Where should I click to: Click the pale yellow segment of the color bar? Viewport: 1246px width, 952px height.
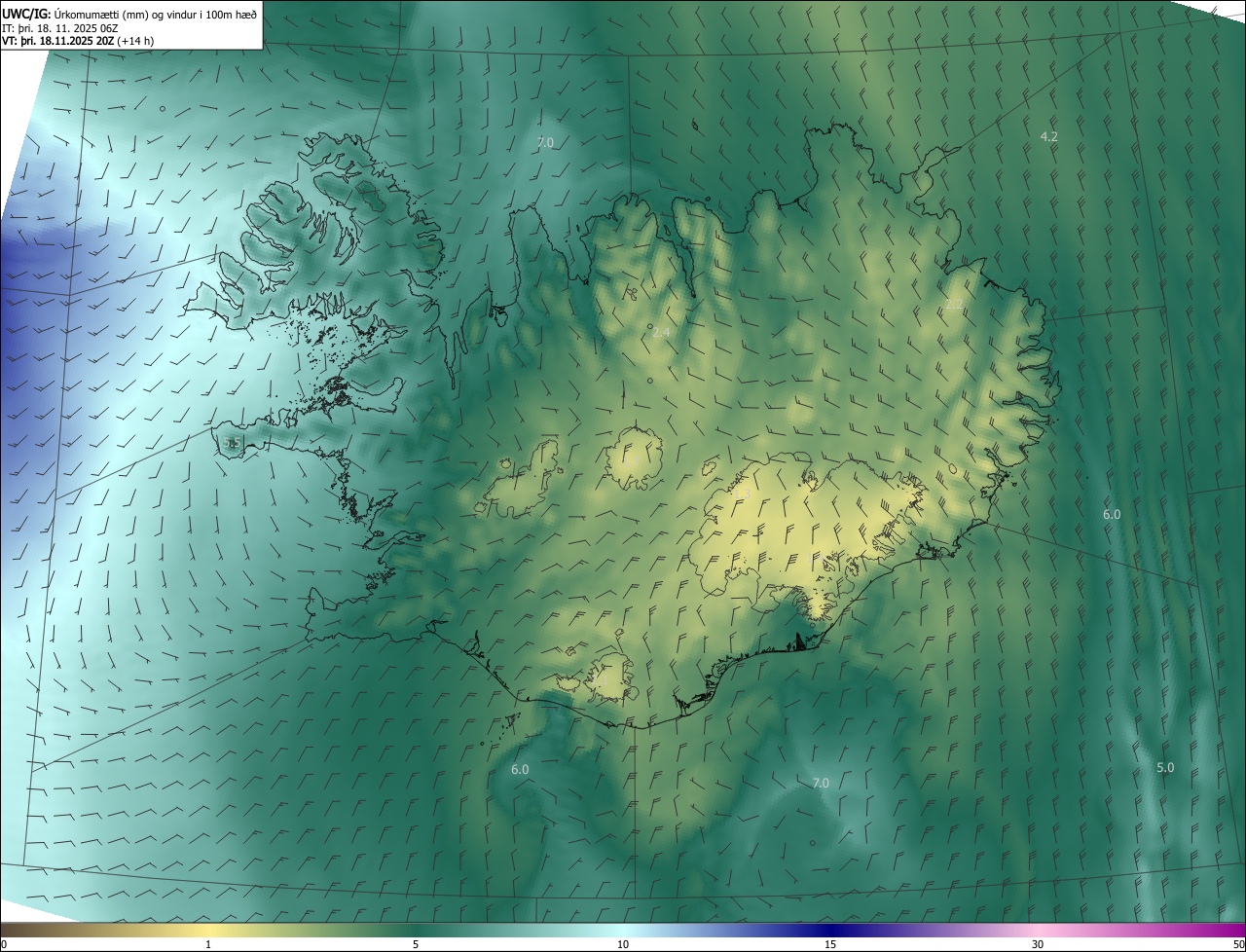pos(208,931)
